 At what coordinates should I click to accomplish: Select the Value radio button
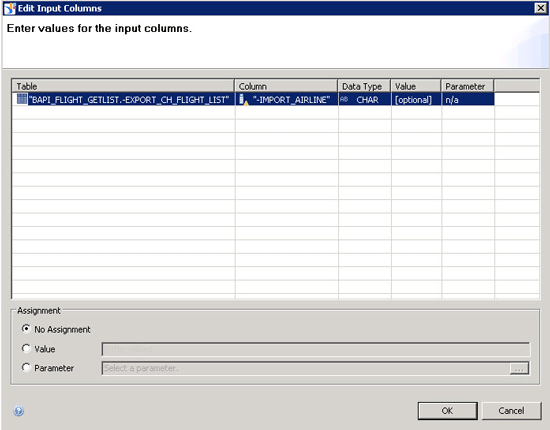pos(26,348)
